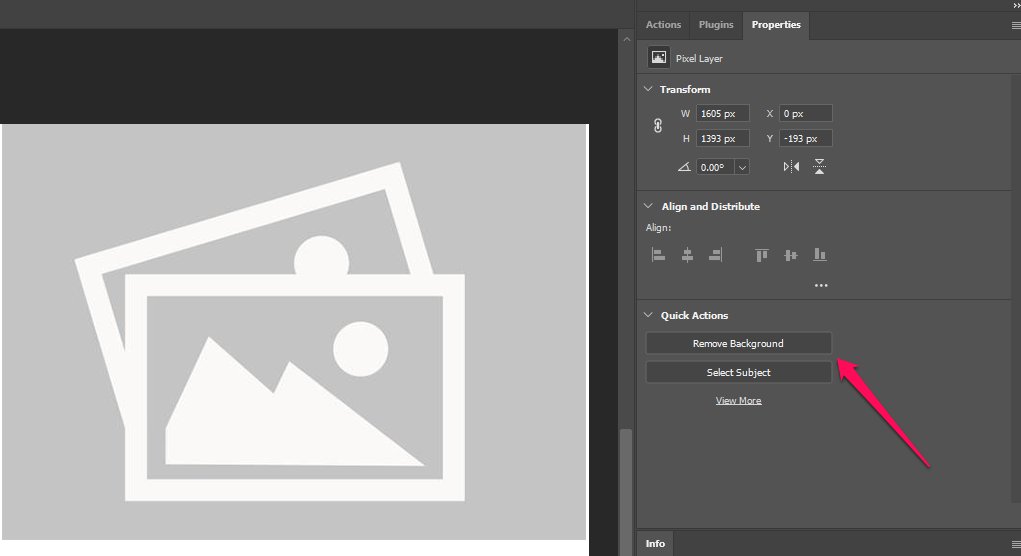Click the Y position field

pyautogui.click(x=805, y=138)
